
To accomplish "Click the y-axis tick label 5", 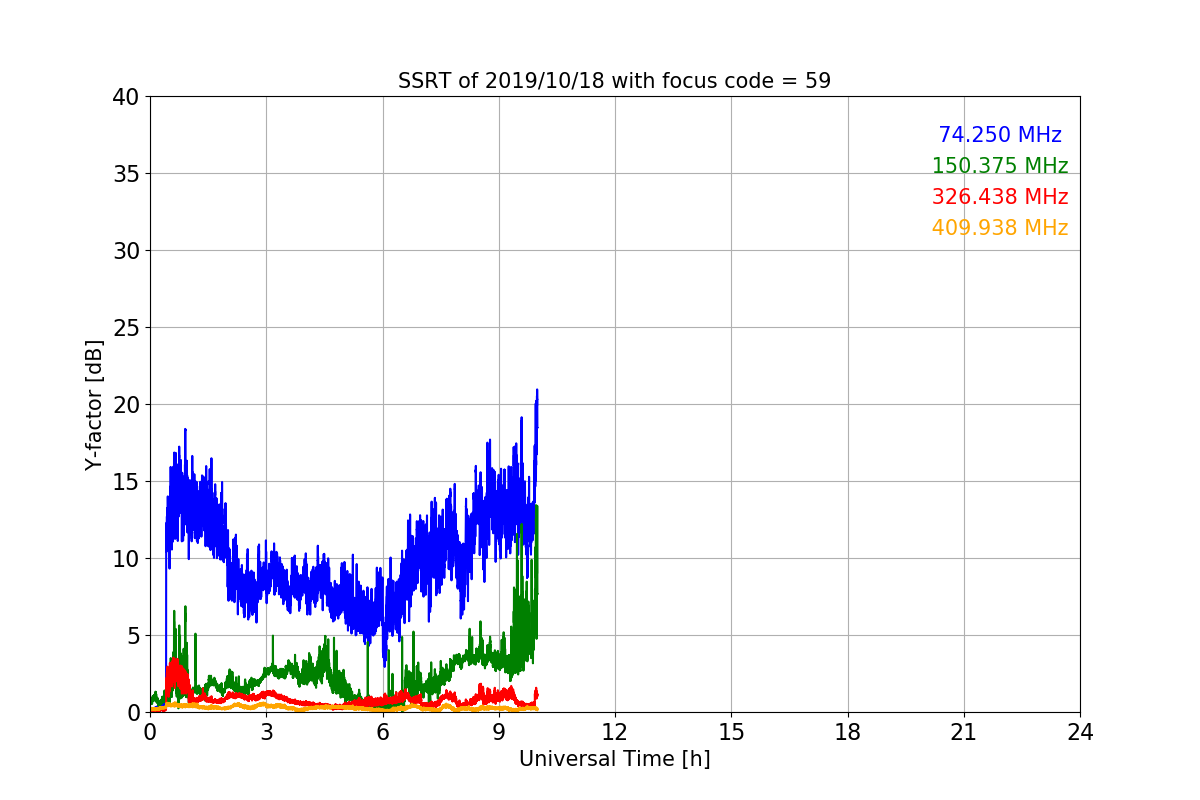I will (134, 636).
